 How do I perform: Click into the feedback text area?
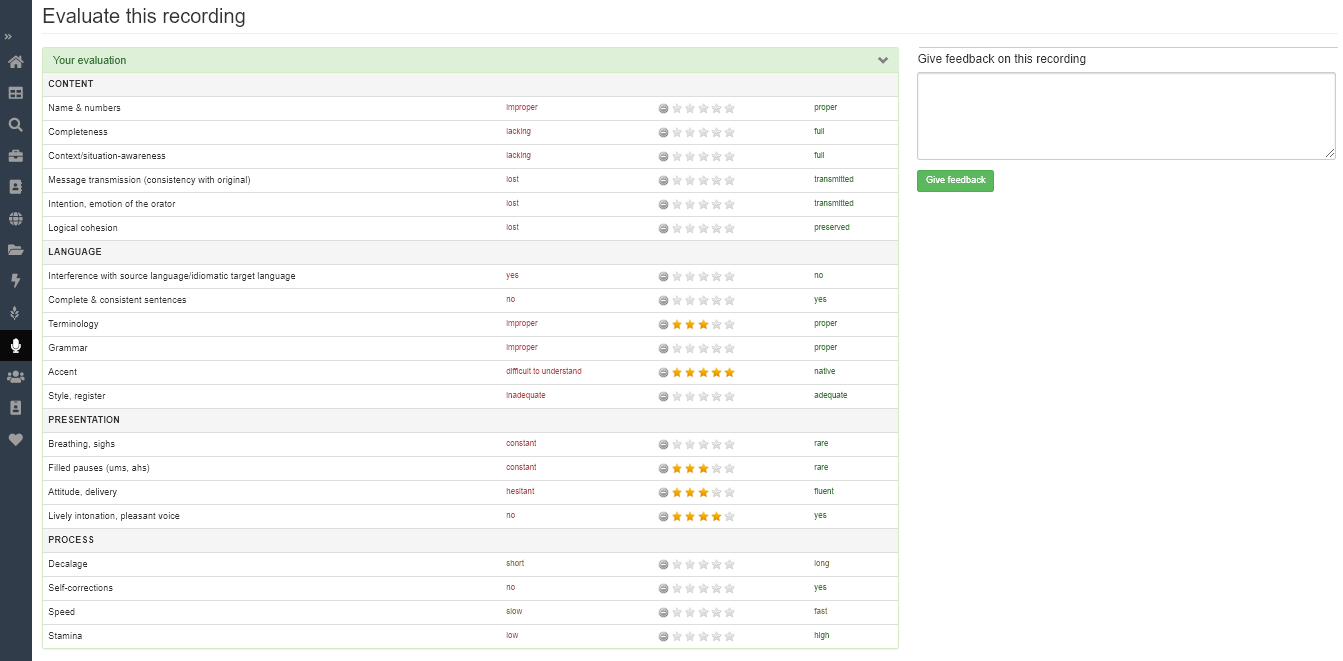(1126, 116)
